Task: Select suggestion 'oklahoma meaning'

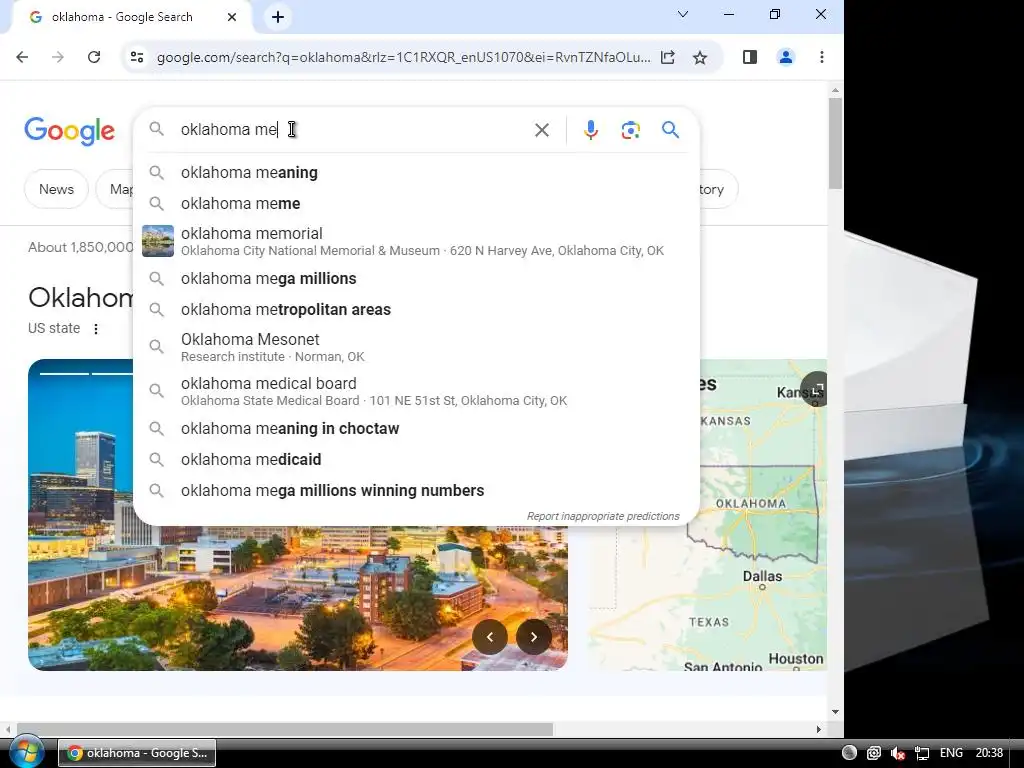Action: pyautogui.click(x=416, y=172)
